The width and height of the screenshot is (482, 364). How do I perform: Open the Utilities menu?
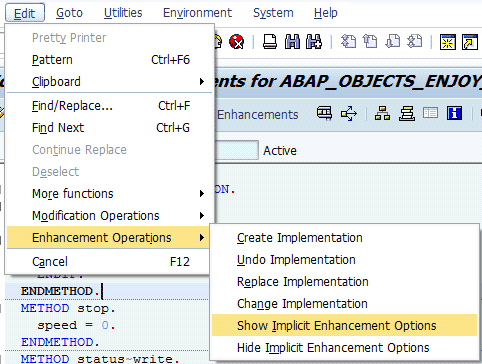point(123,13)
